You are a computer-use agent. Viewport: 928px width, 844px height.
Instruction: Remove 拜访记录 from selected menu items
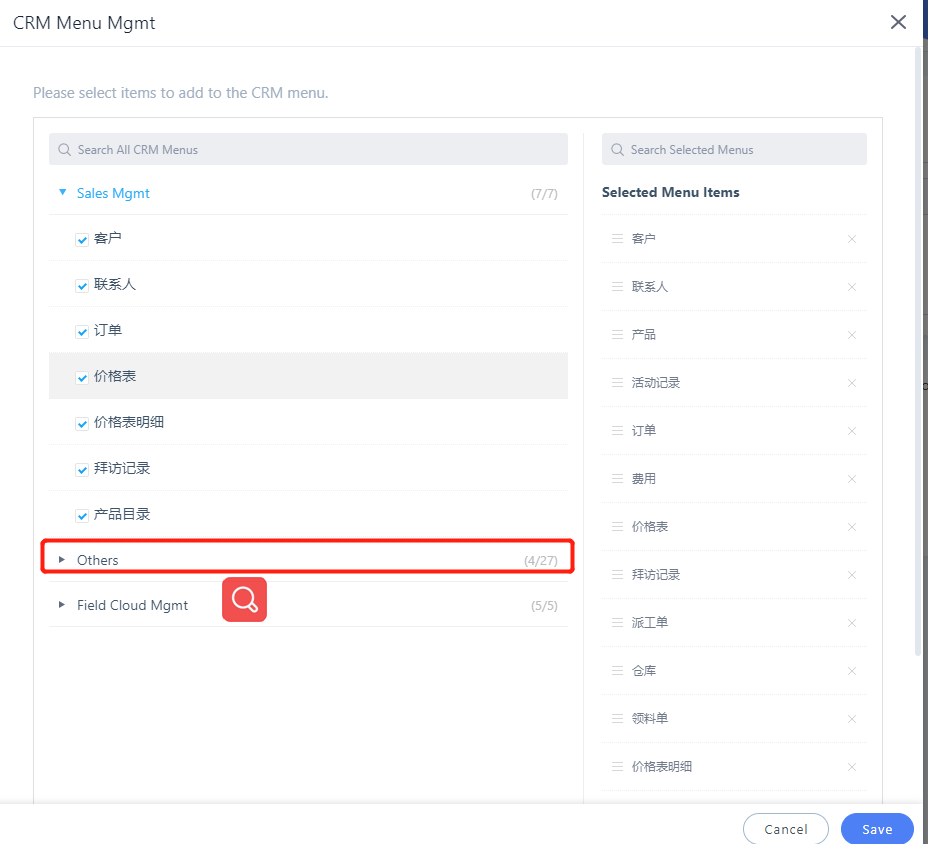point(852,575)
